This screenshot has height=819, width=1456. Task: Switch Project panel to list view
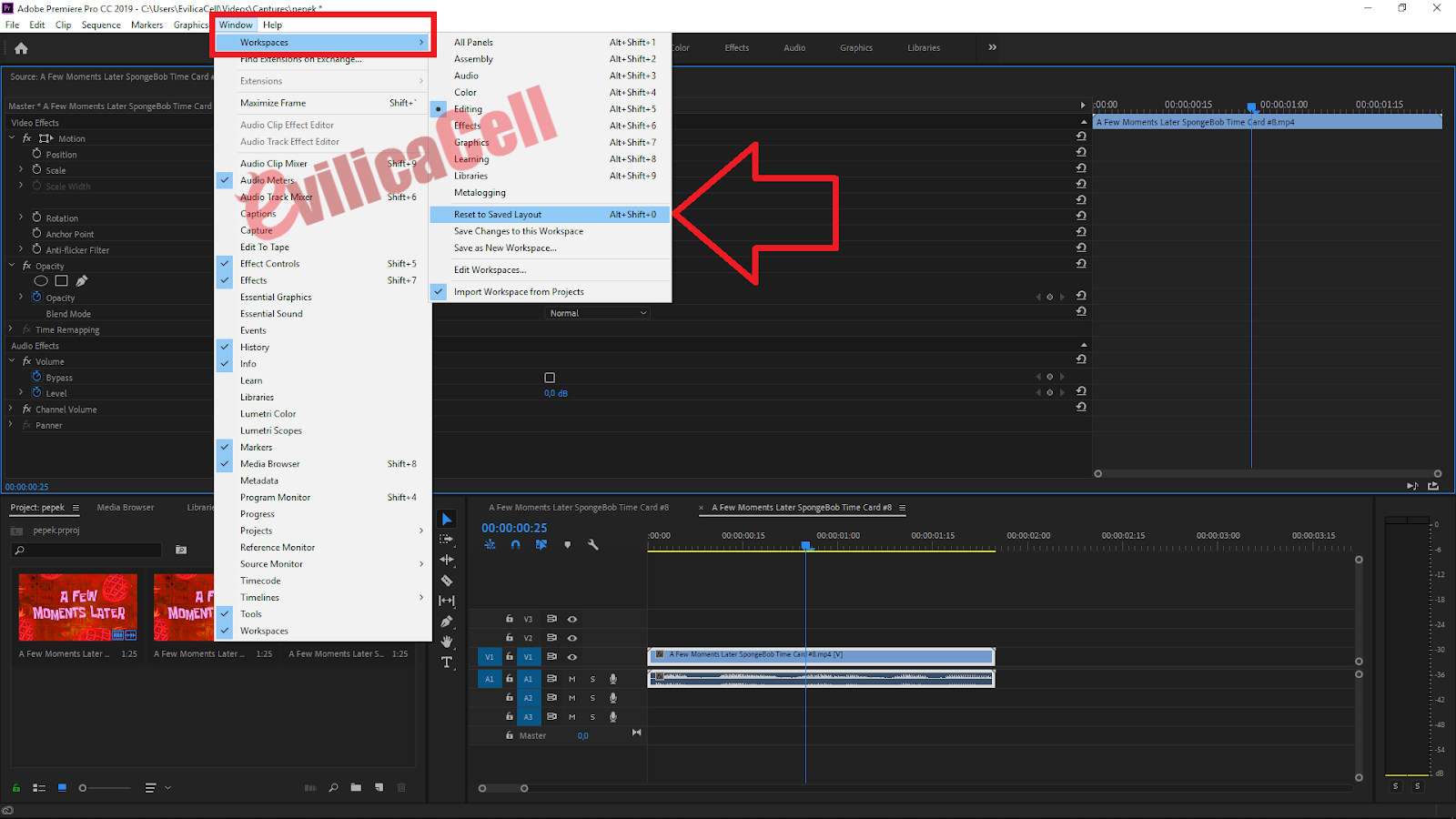[x=39, y=788]
